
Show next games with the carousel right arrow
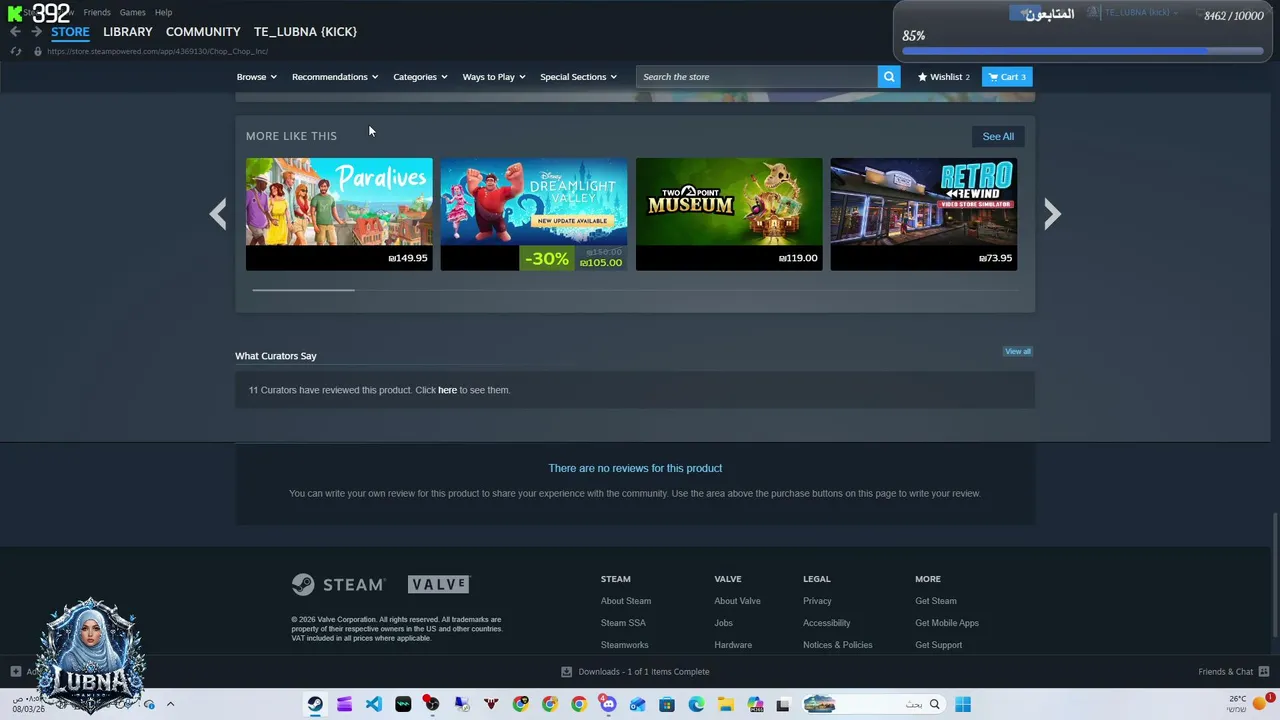pyautogui.click(x=1052, y=214)
